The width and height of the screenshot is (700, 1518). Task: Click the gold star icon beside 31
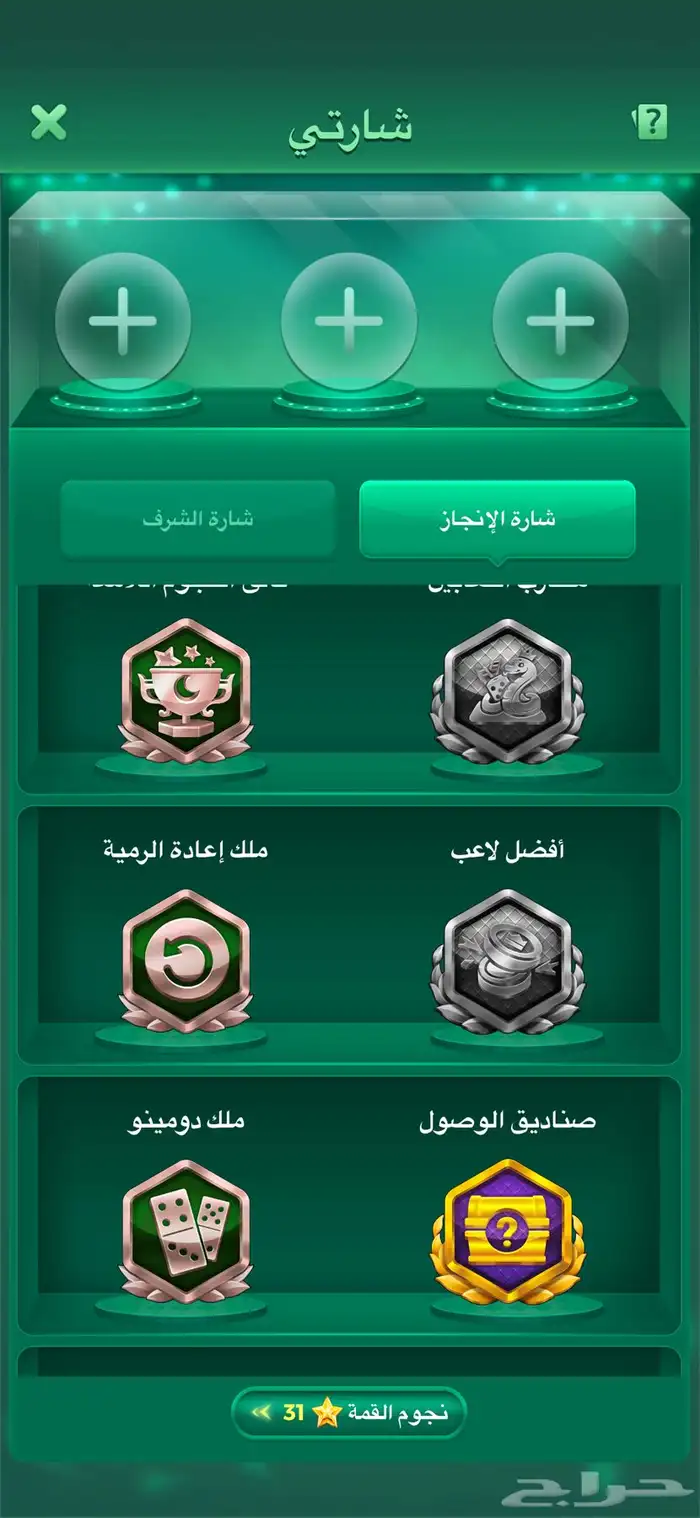326,1413
